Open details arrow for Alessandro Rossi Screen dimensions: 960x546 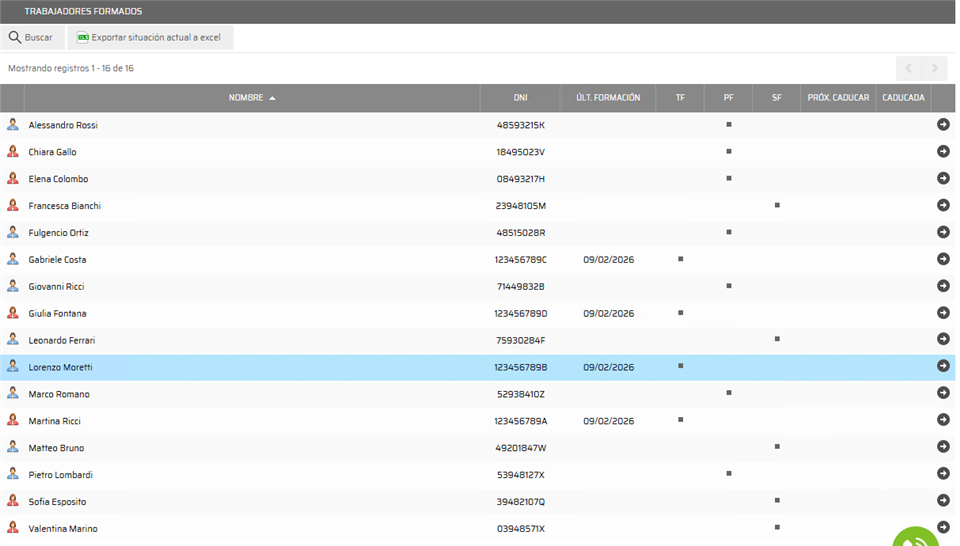[943, 124]
